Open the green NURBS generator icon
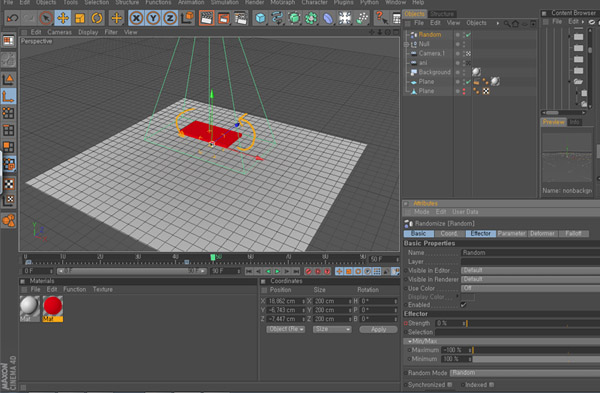Viewport: 600px width, 393px height. (294, 18)
